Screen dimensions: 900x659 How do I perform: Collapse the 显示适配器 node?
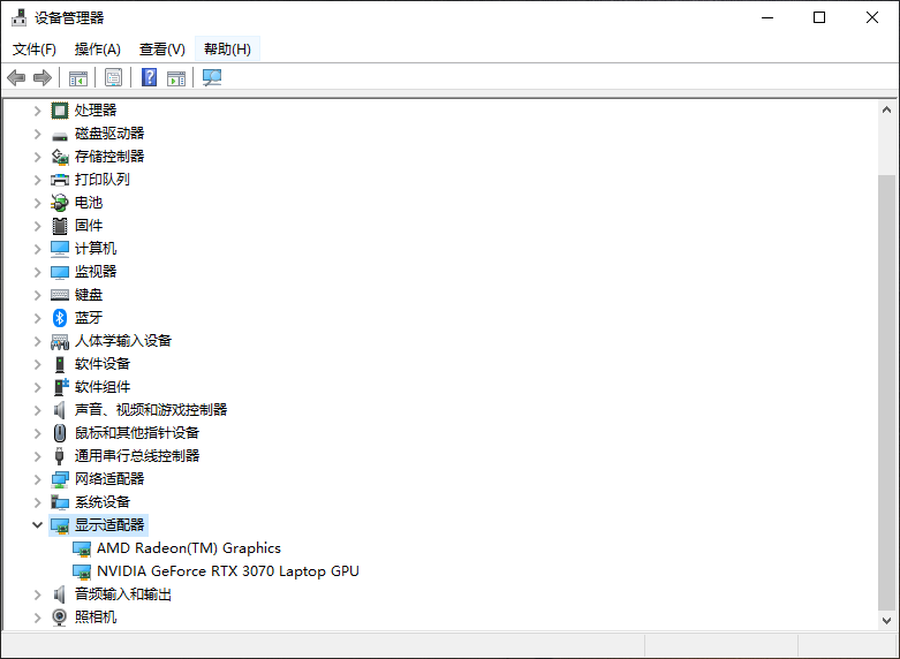pos(37,525)
